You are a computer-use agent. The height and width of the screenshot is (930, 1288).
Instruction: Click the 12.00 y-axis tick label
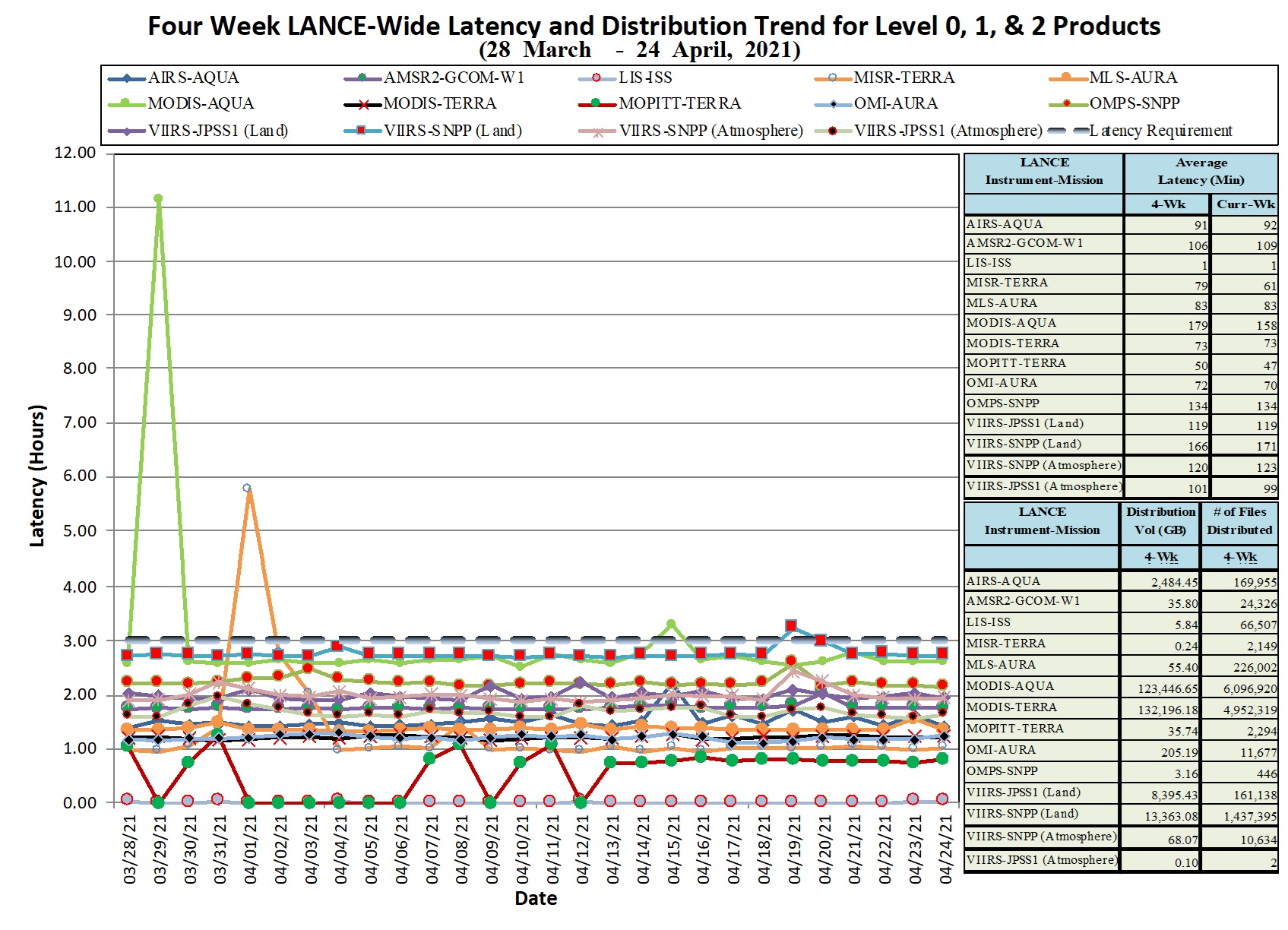pos(75,153)
